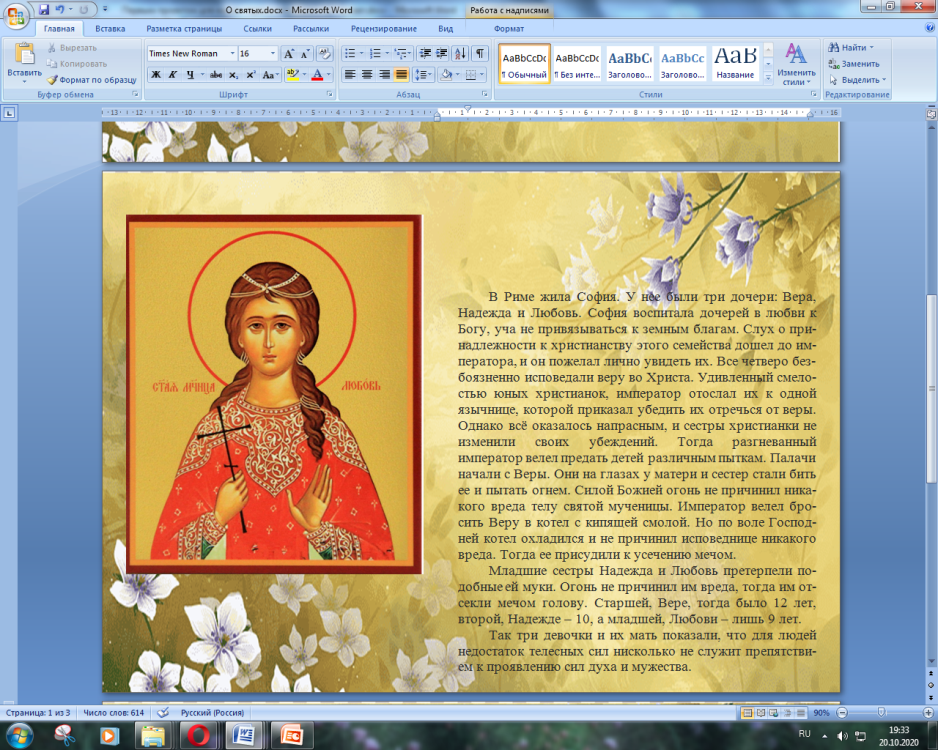
Task: Click the red font color swatch
Action: click(317, 76)
